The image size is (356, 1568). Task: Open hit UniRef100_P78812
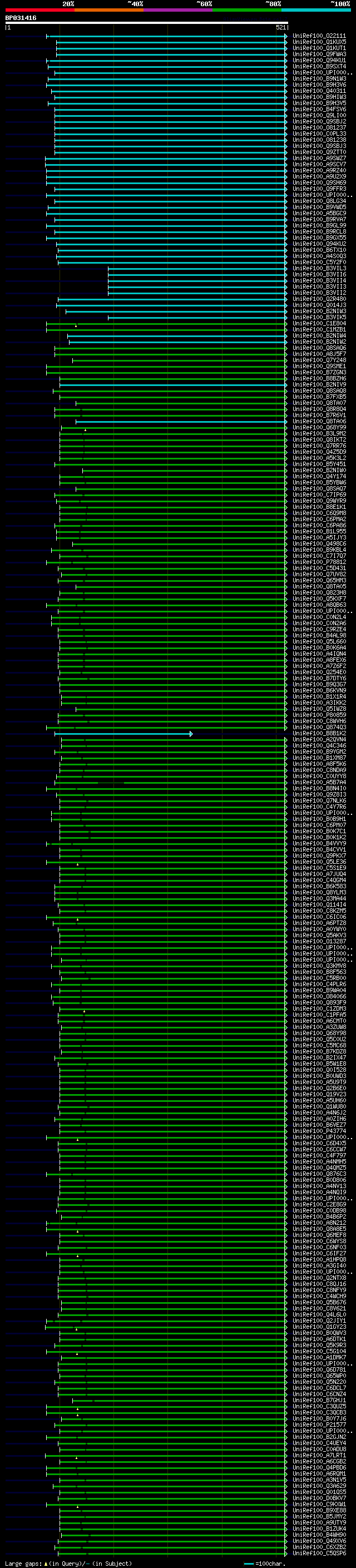point(319,562)
